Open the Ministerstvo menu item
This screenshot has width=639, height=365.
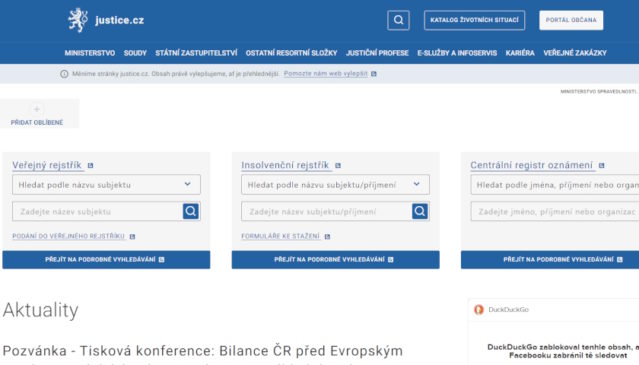(x=90, y=53)
